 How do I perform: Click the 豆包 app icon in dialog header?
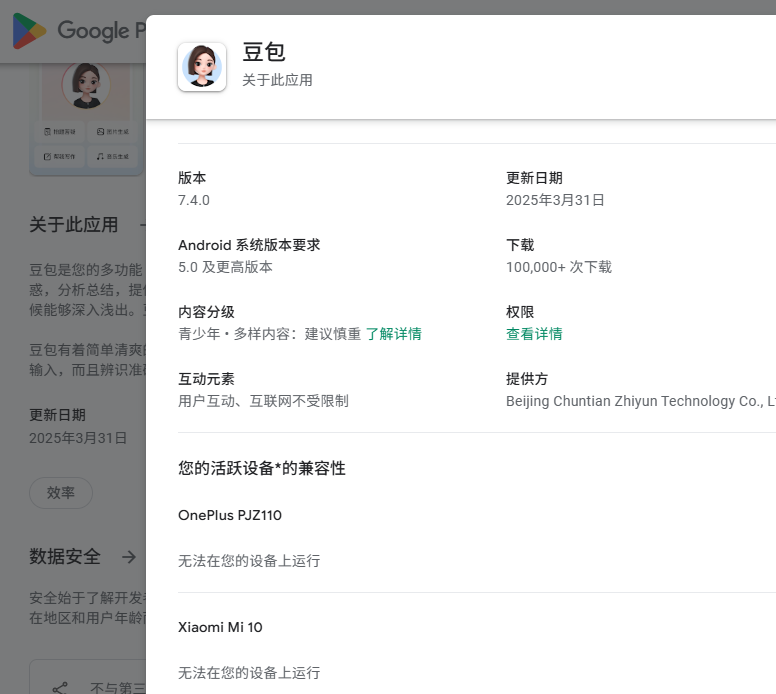pos(202,67)
